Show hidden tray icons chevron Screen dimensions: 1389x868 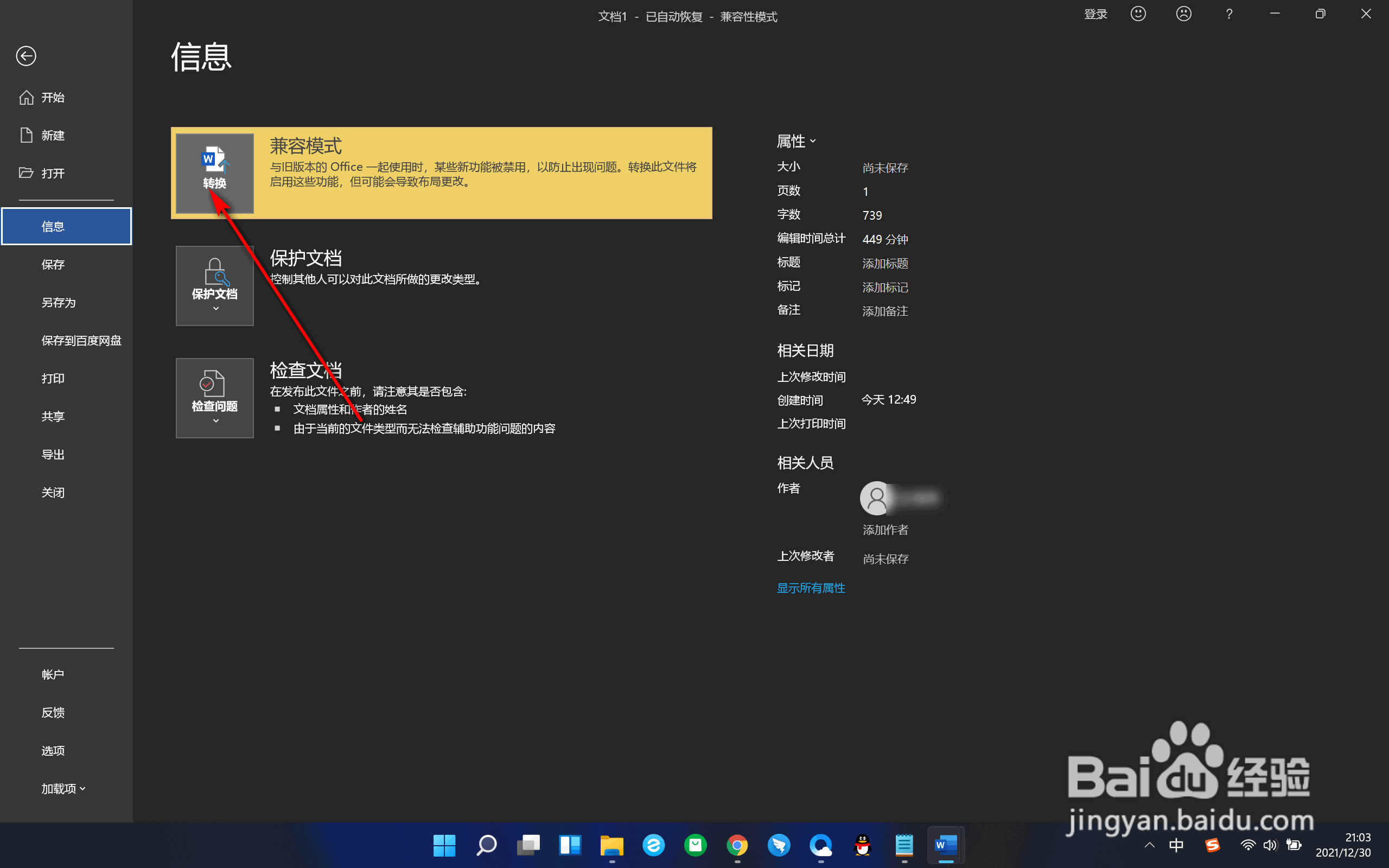pyautogui.click(x=1149, y=845)
